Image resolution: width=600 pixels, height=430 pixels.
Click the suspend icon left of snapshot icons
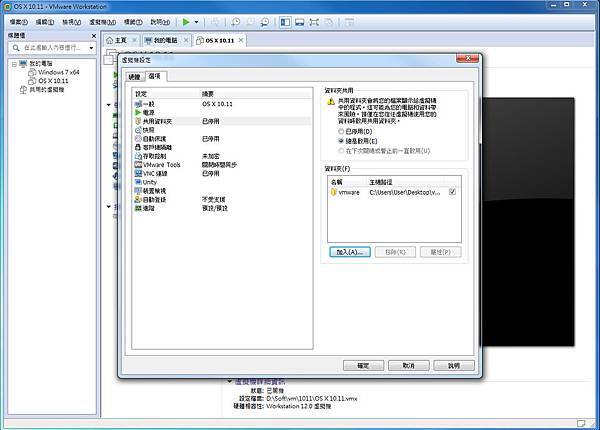pyautogui.click(x=215, y=22)
